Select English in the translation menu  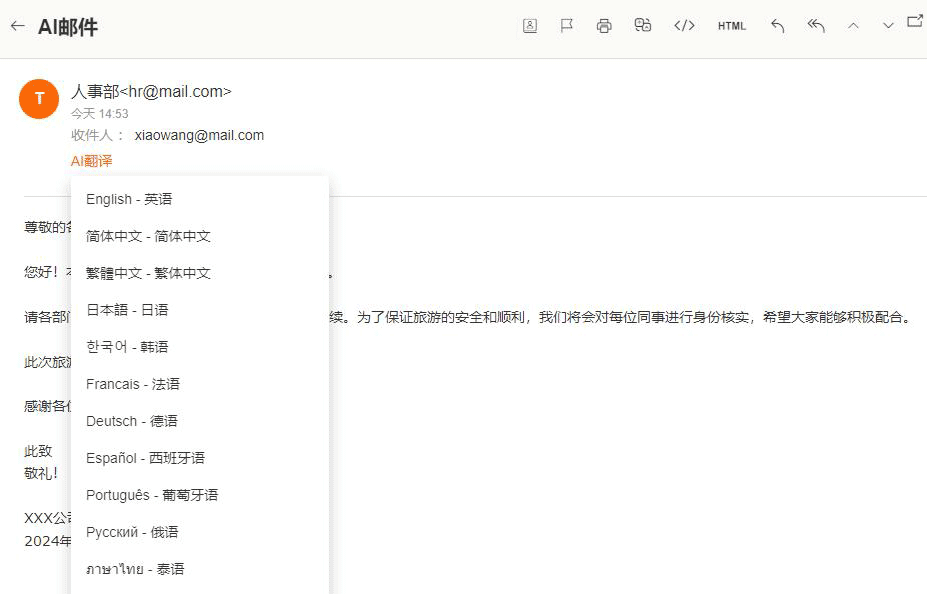129,199
